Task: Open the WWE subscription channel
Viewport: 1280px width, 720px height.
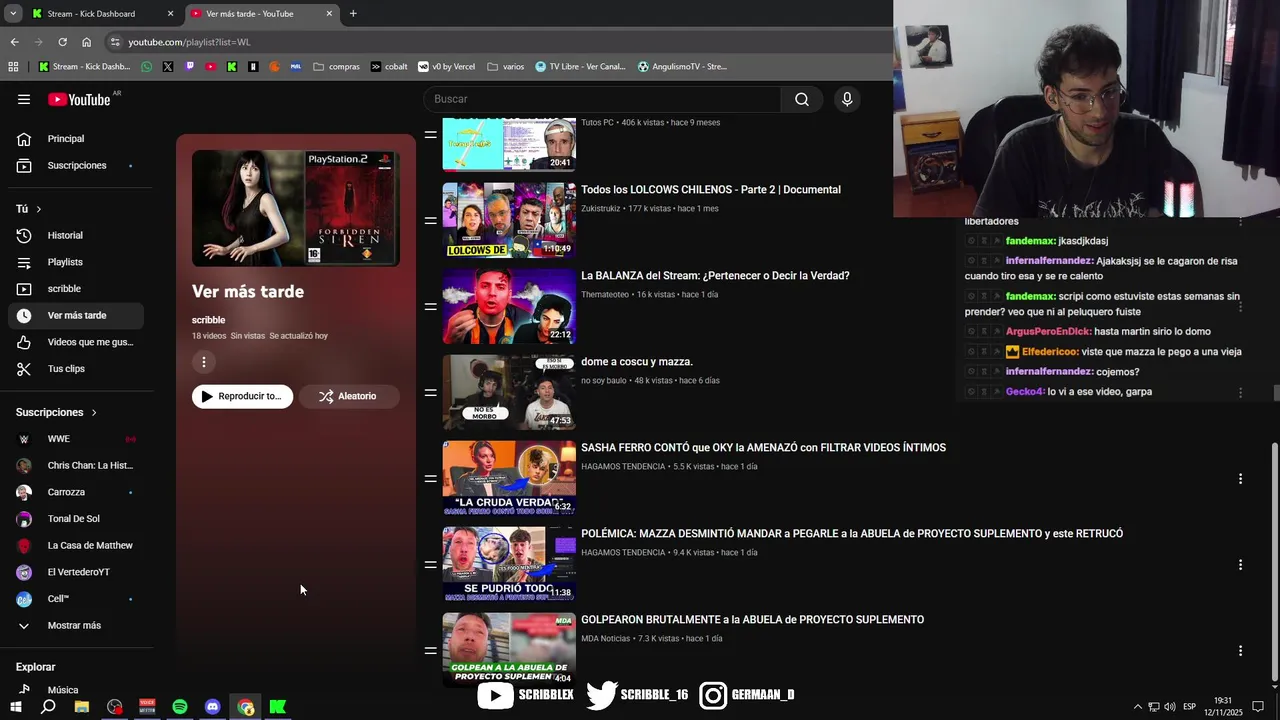Action: pos(76,439)
